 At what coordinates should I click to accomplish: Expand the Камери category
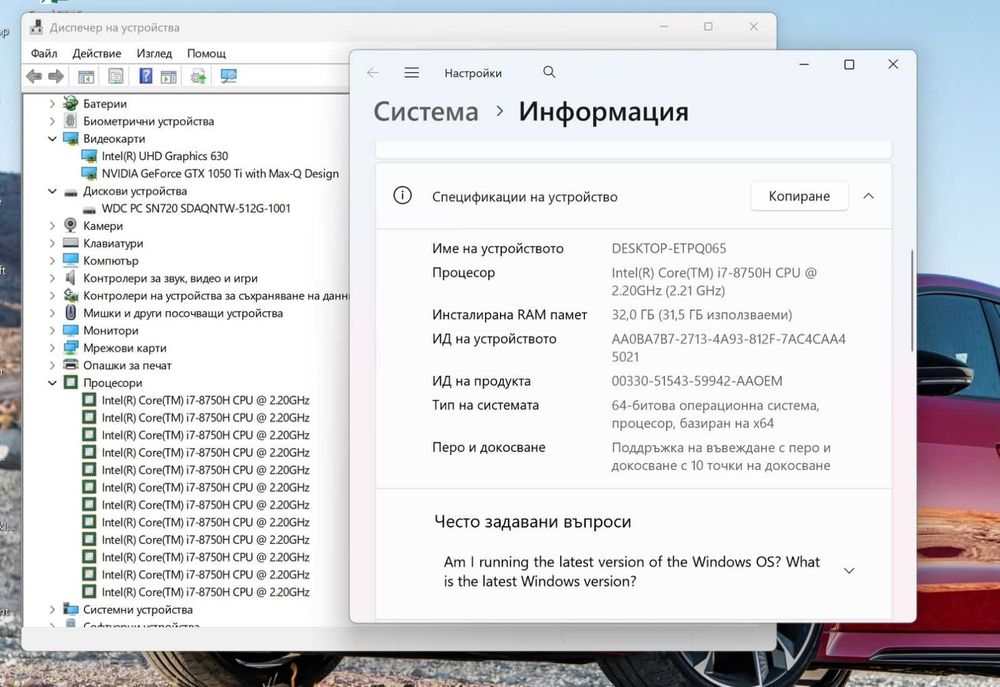click(52, 225)
